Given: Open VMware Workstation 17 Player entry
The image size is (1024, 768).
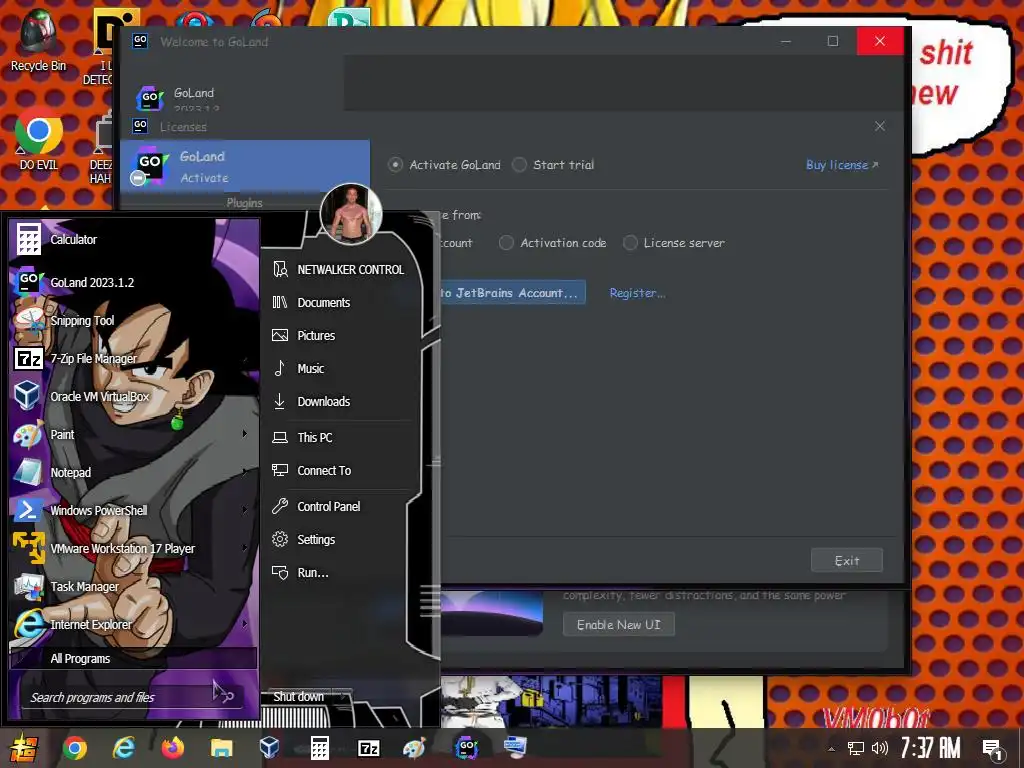Looking at the screenshot, I should (x=134, y=549).
